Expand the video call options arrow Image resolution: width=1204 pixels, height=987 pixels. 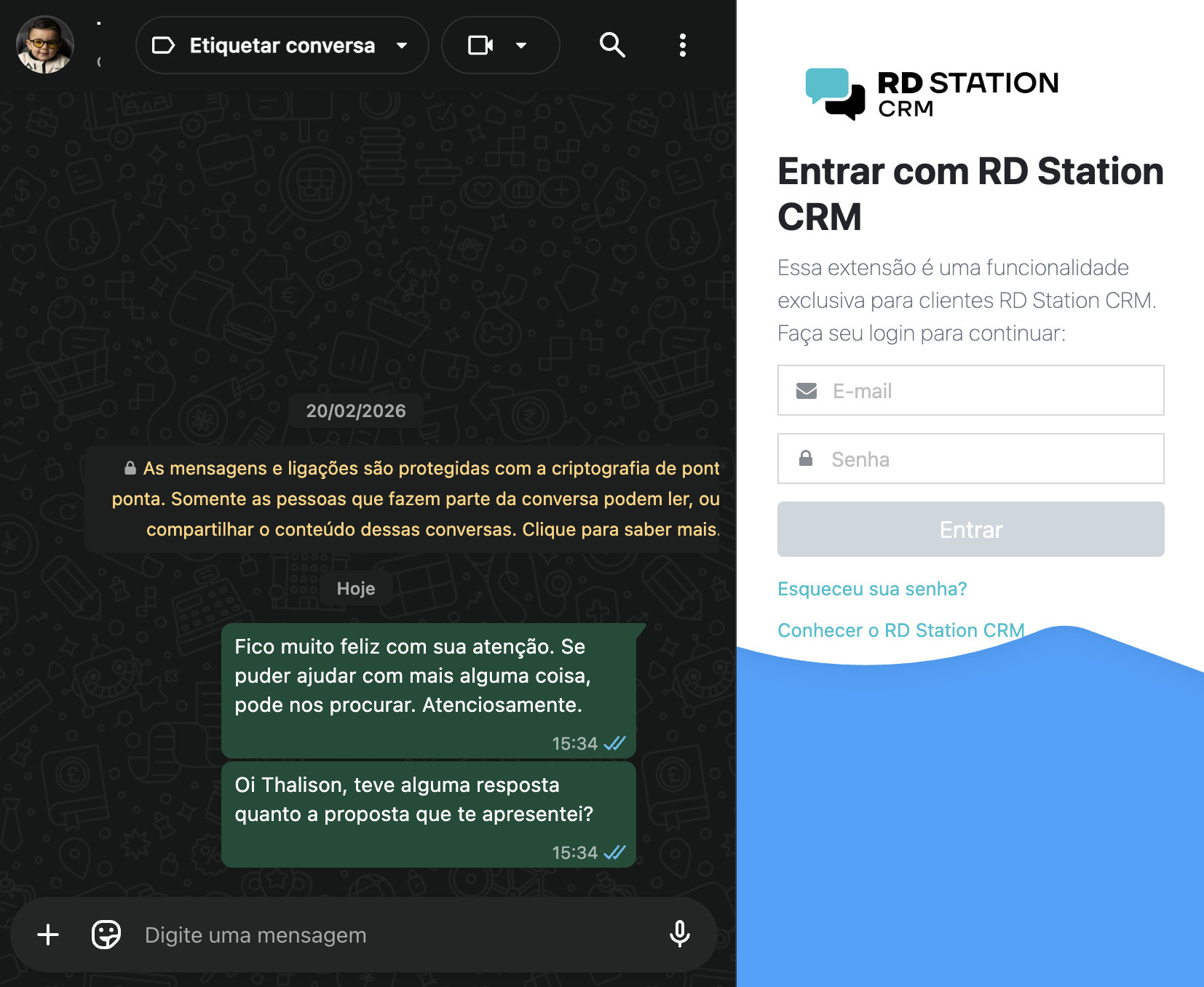click(x=521, y=45)
